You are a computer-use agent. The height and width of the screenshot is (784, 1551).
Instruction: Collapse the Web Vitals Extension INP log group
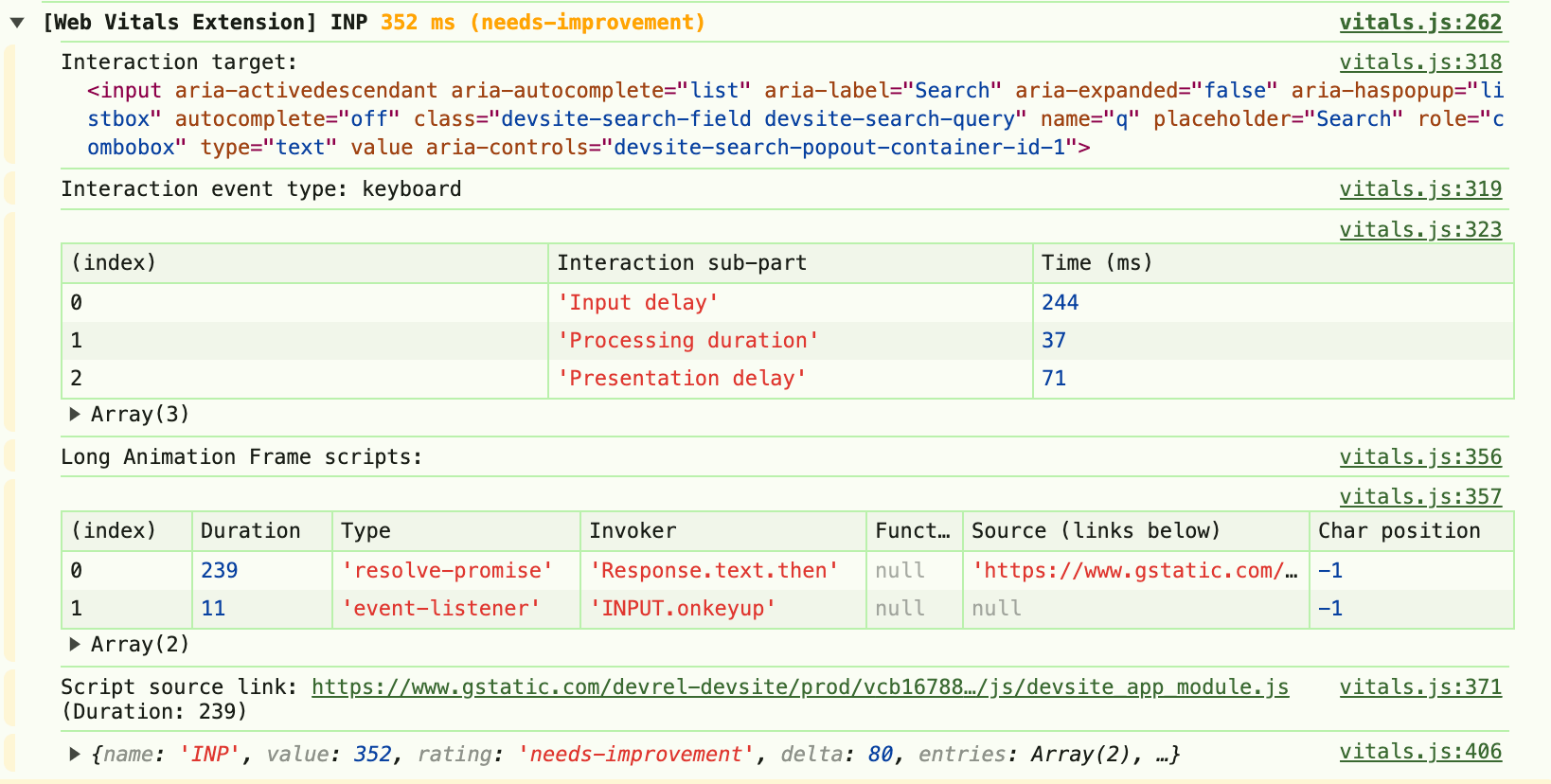click(x=17, y=23)
